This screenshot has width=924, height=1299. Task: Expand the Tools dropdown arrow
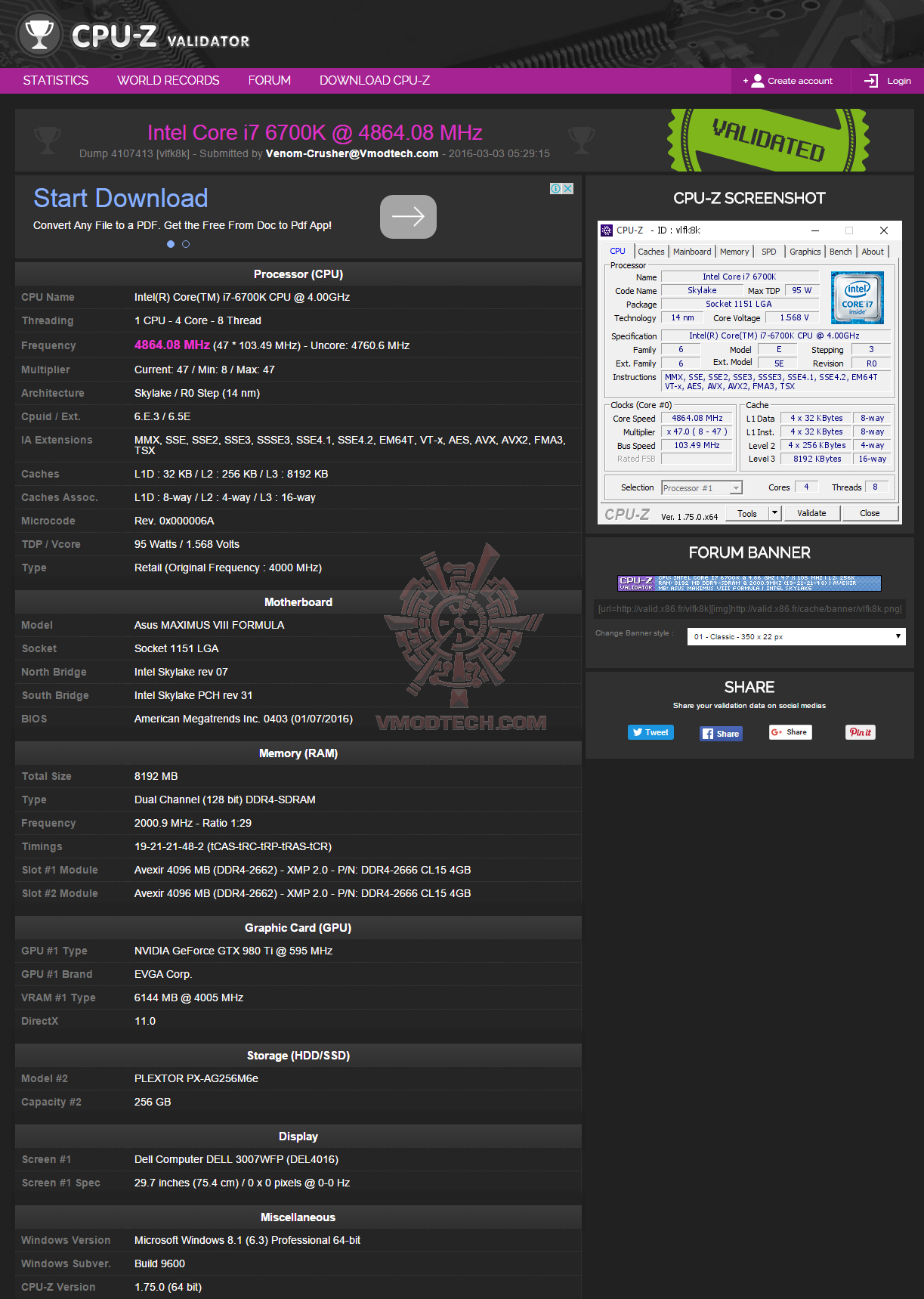(x=774, y=513)
